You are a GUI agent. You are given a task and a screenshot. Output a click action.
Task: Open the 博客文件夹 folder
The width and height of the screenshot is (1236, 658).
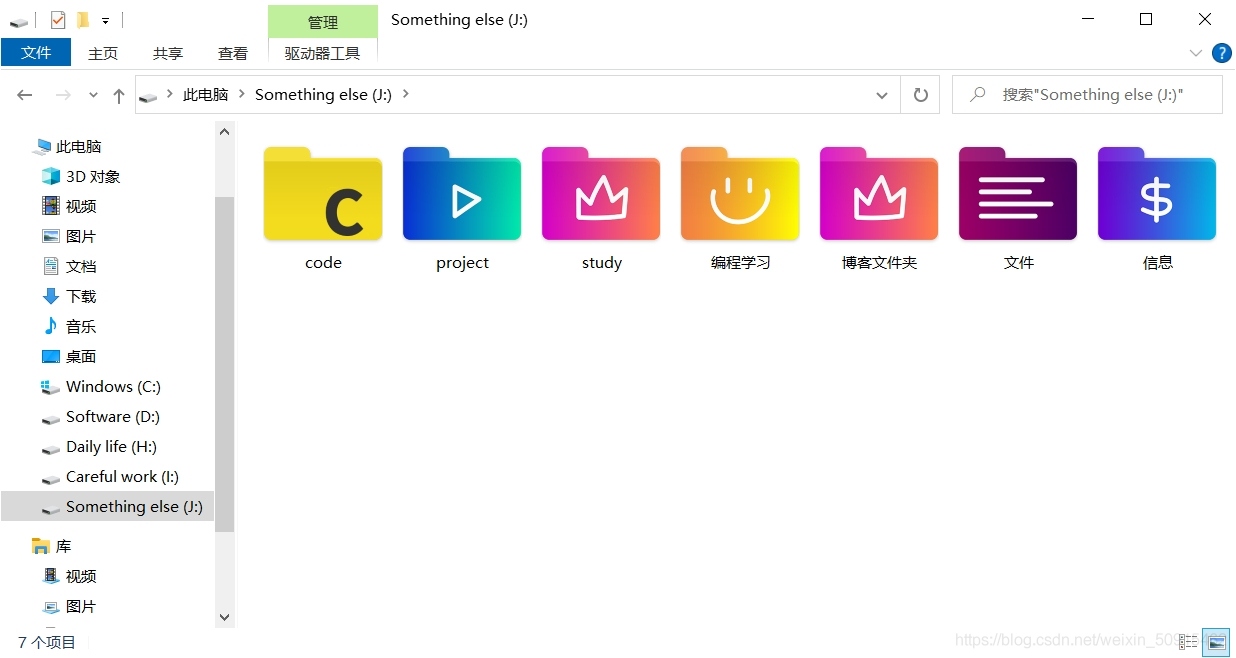pyautogui.click(x=879, y=195)
